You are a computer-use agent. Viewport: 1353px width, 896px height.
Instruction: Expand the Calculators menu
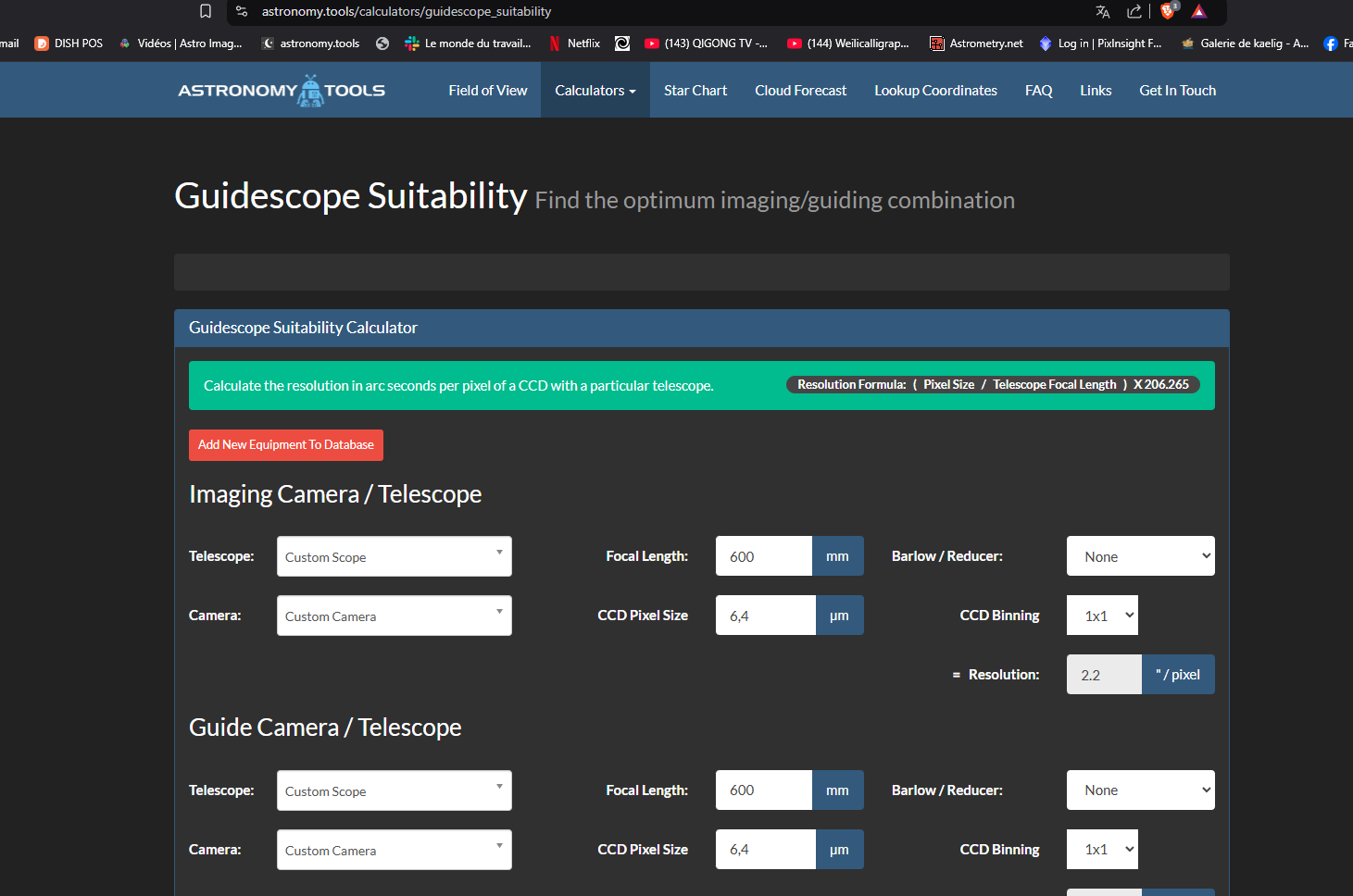pos(595,91)
